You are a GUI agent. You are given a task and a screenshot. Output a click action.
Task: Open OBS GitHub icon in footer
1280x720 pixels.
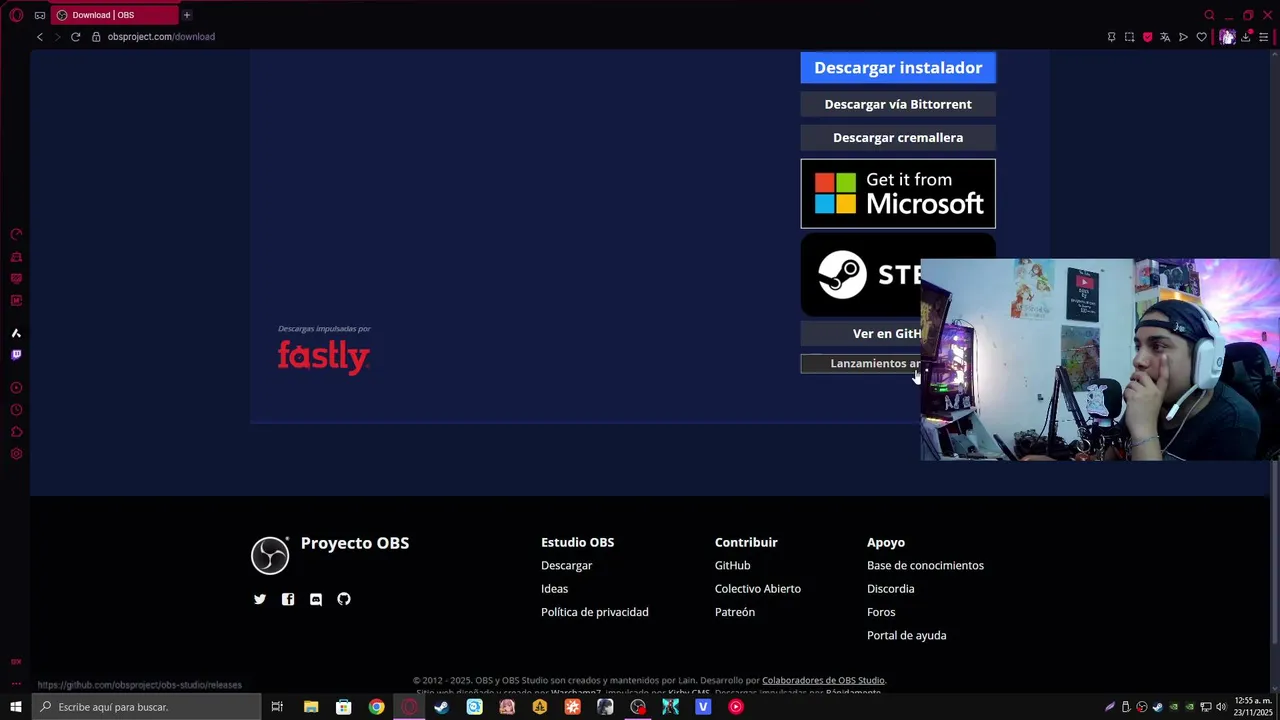[x=344, y=599]
